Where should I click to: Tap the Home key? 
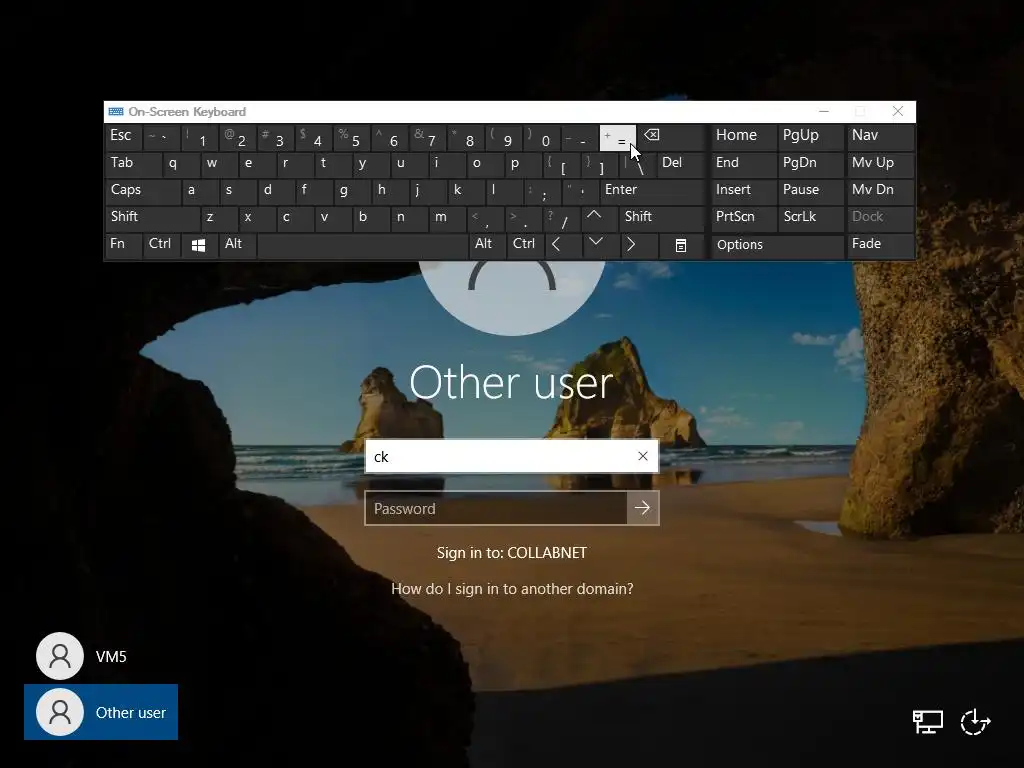point(743,137)
